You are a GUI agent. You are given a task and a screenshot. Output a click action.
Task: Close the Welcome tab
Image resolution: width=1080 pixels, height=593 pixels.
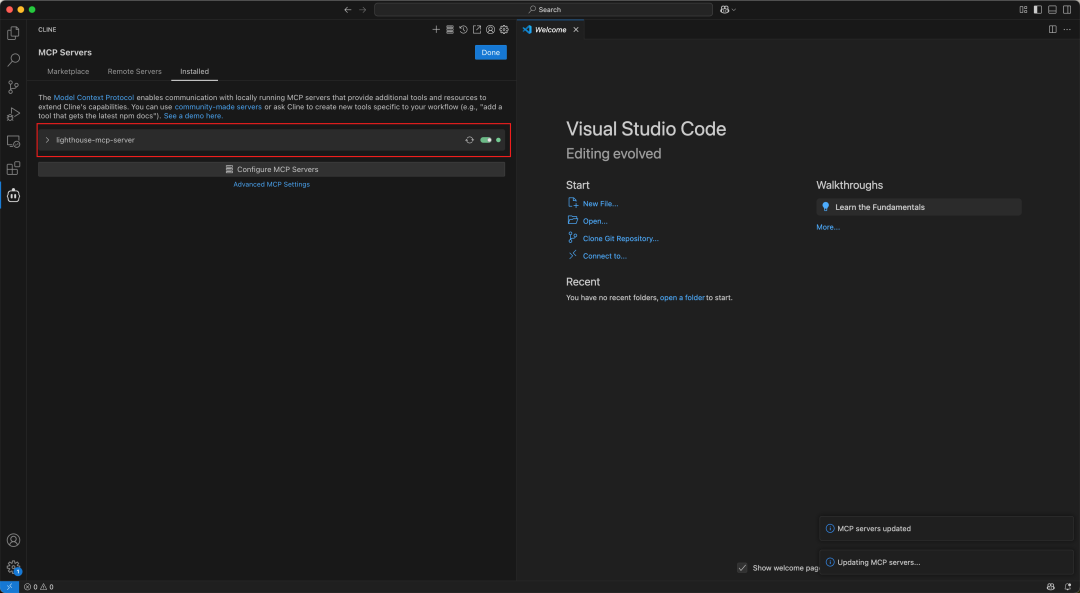(x=576, y=30)
